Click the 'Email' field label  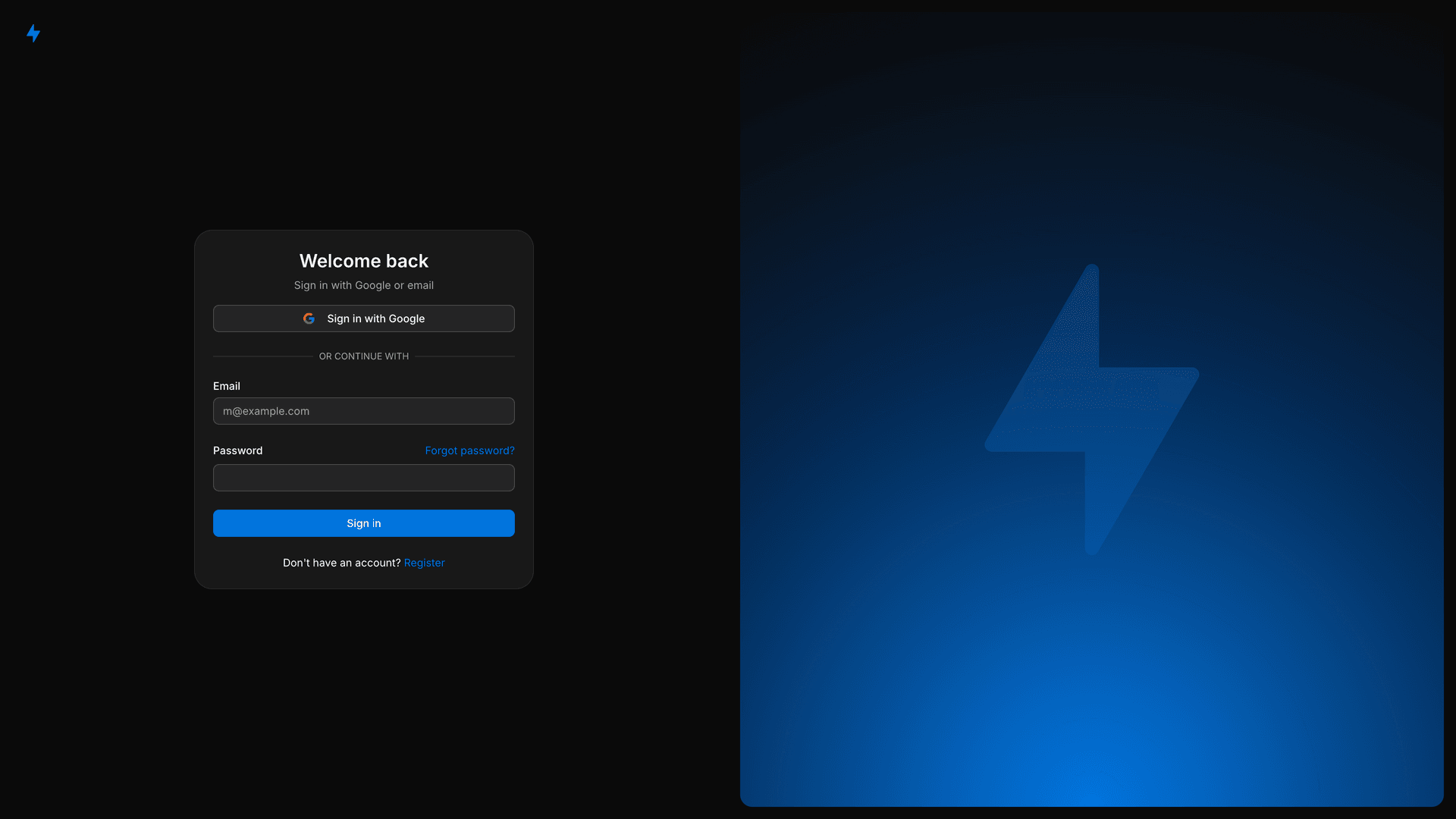pos(227,386)
